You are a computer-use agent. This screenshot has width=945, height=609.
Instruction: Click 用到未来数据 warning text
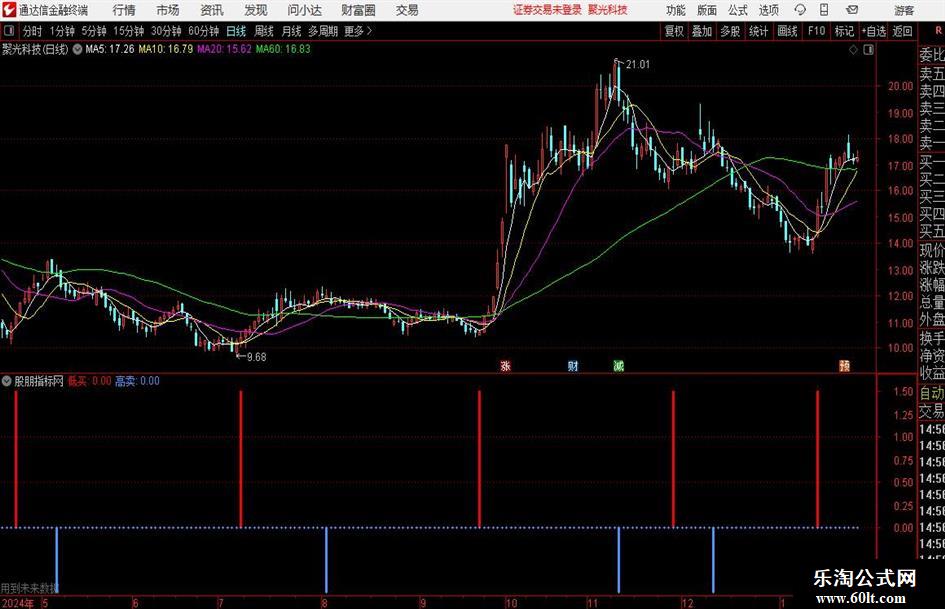pyautogui.click(x=30, y=588)
